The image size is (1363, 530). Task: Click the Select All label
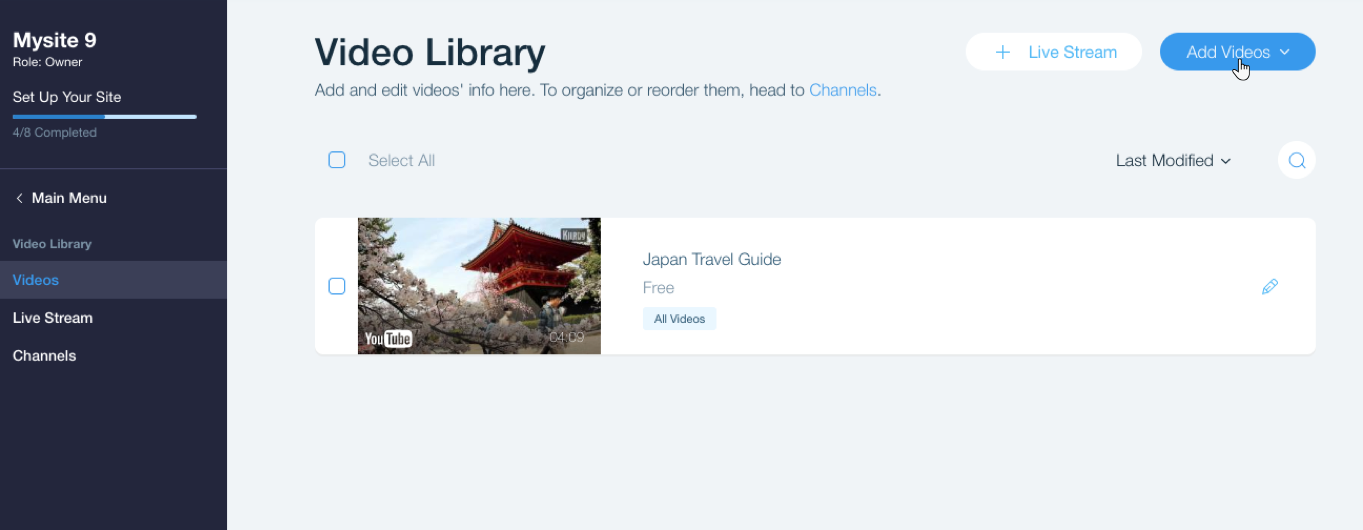[401, 160]
